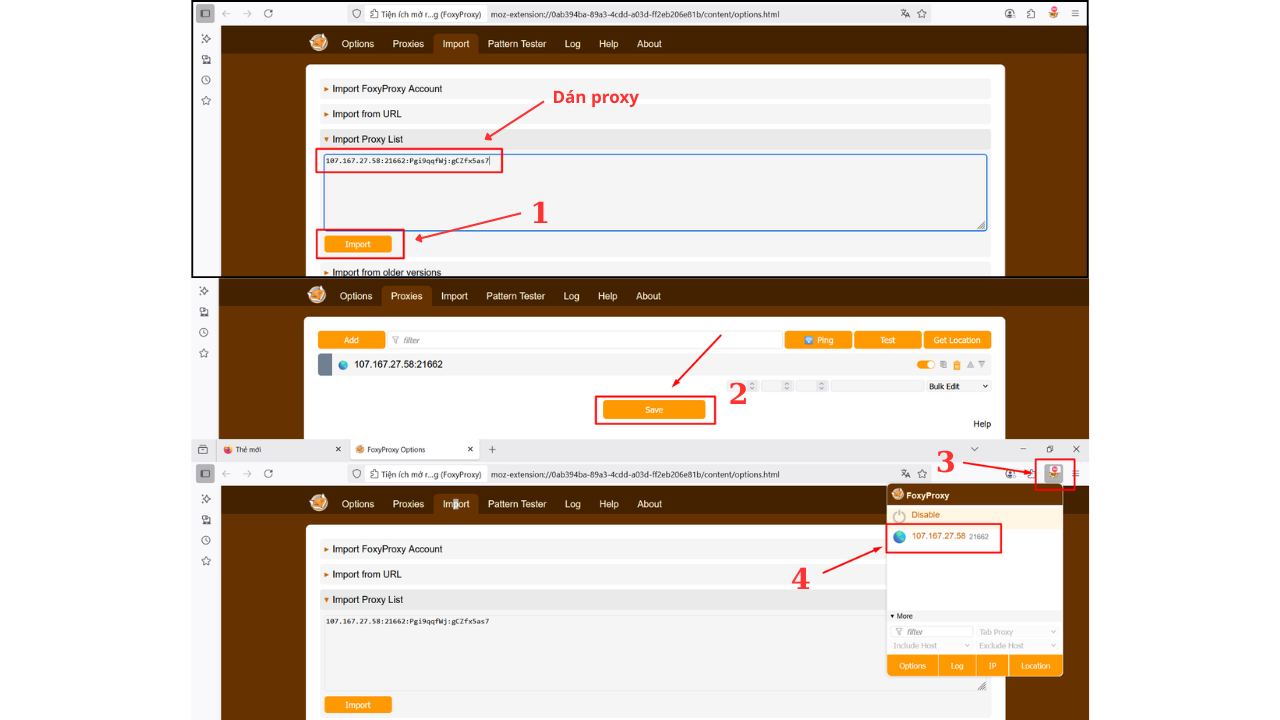Open the Firefox hamburger menu in top screenshot
The image size is (1280, 720).
pyautogui.click(x=1076, y=14)
